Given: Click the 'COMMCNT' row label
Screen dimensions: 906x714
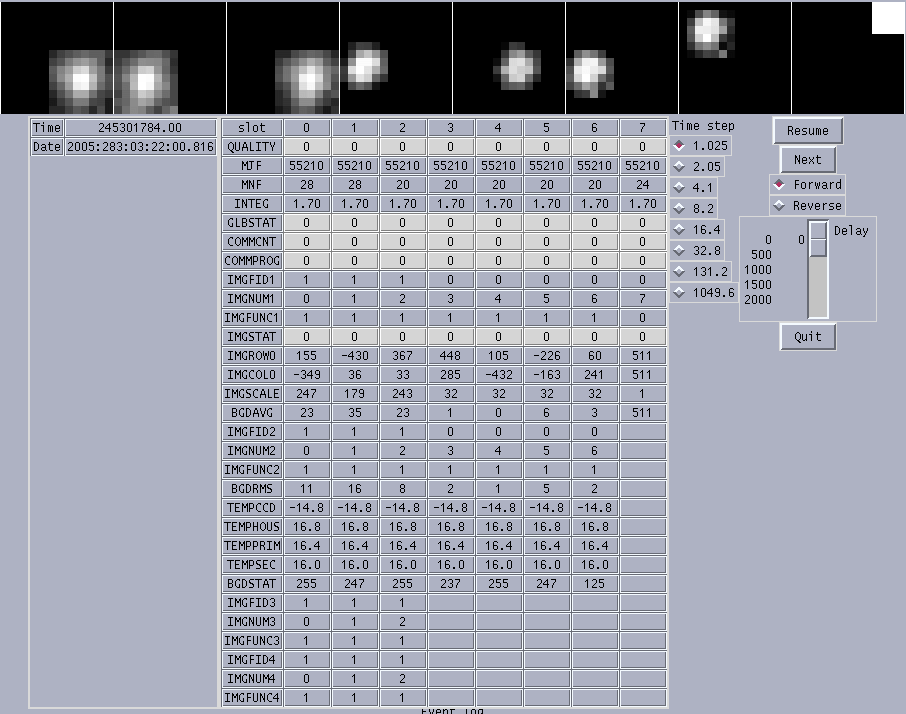Looking at the screenshot, I should (252, 242).
